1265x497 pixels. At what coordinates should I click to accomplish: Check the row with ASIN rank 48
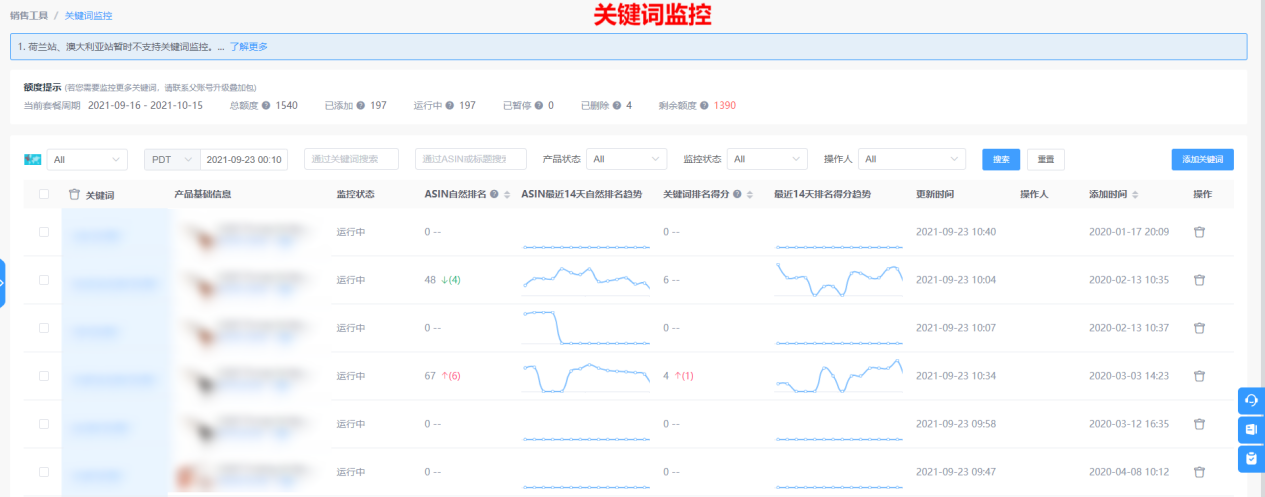tap(44, 280)
